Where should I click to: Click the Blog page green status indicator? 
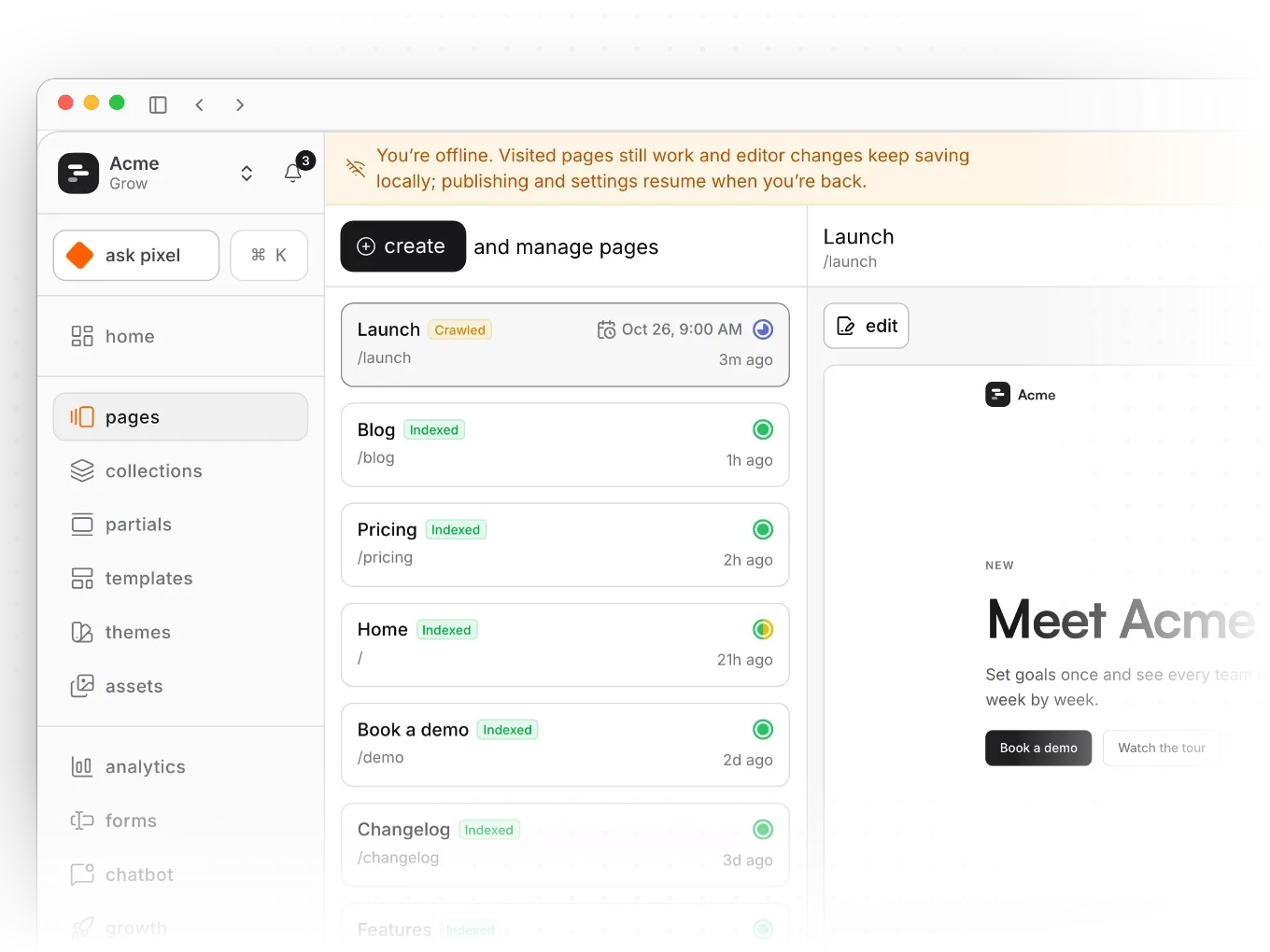tap(763, 429)
